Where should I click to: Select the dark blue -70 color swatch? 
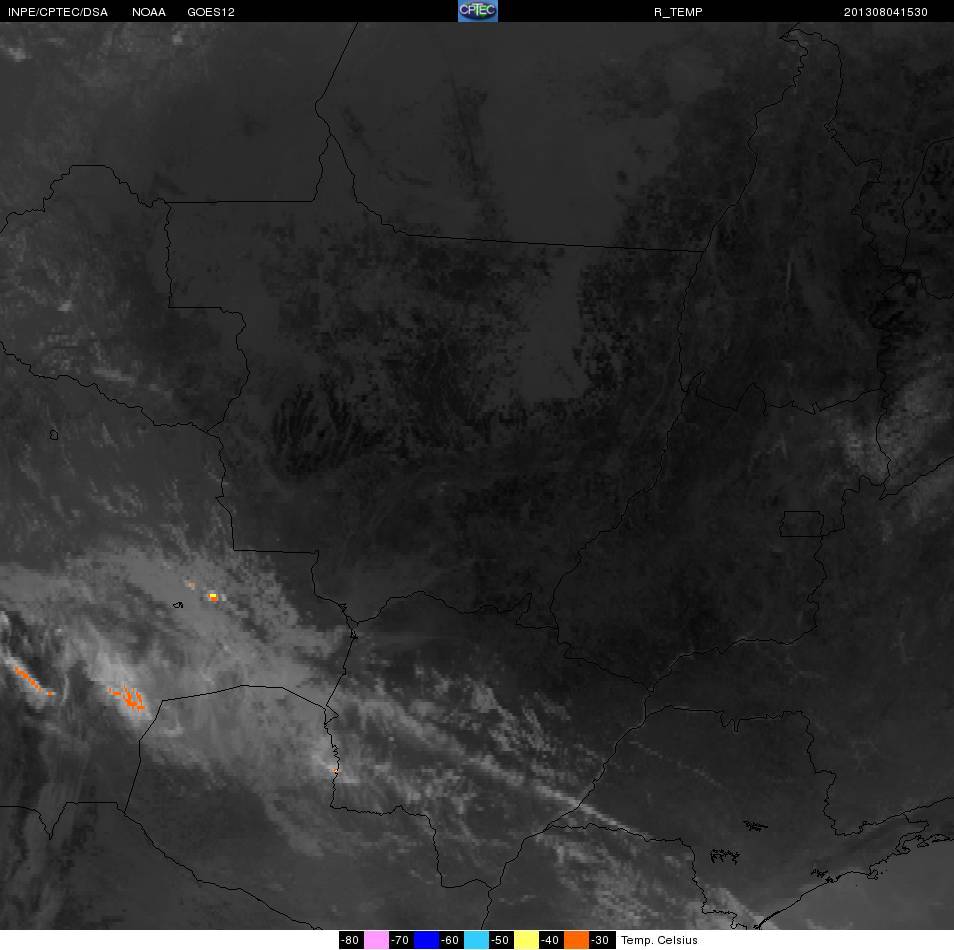427,940
